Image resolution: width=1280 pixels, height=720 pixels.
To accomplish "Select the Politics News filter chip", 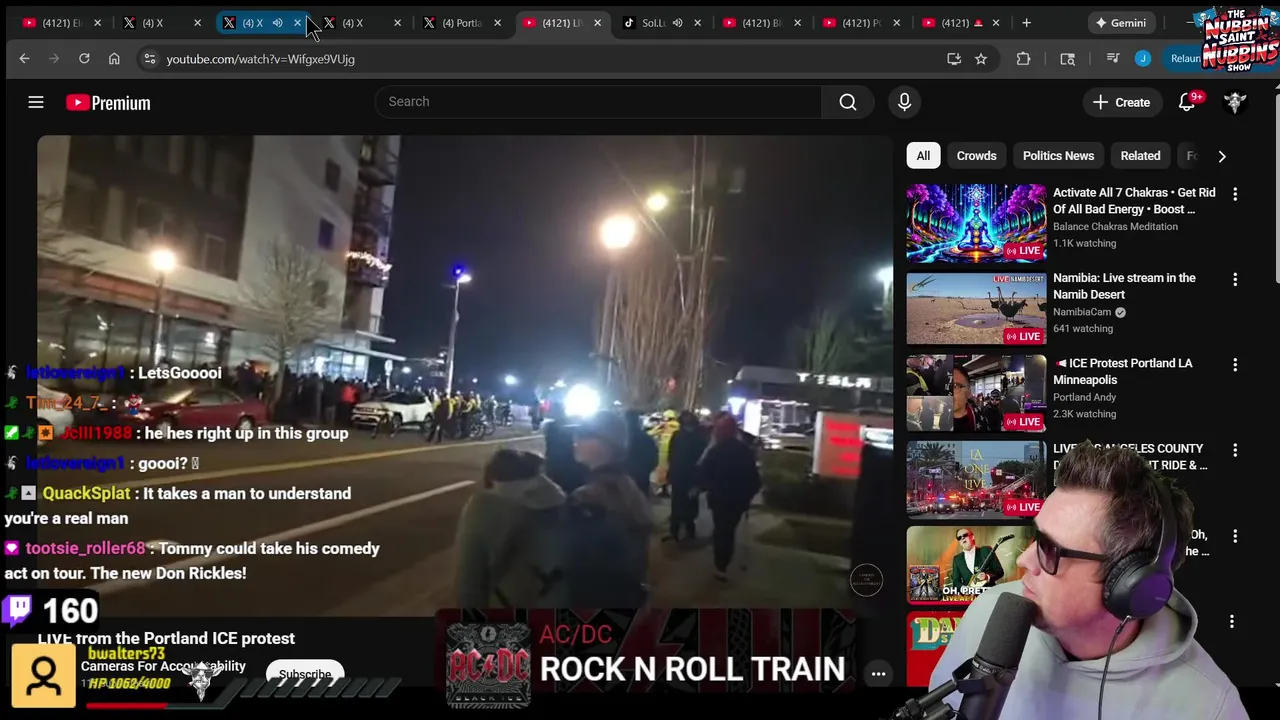I will (1058, 156).
